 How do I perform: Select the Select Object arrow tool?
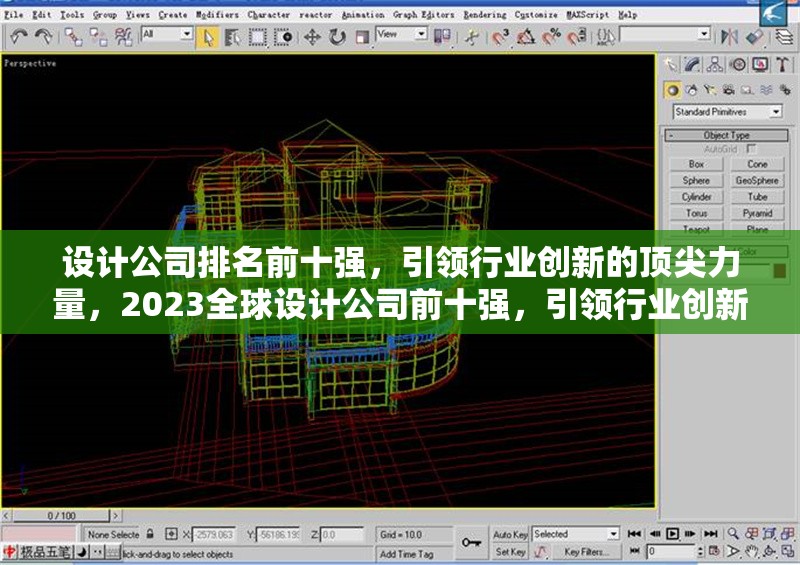(x=209, y=37)
